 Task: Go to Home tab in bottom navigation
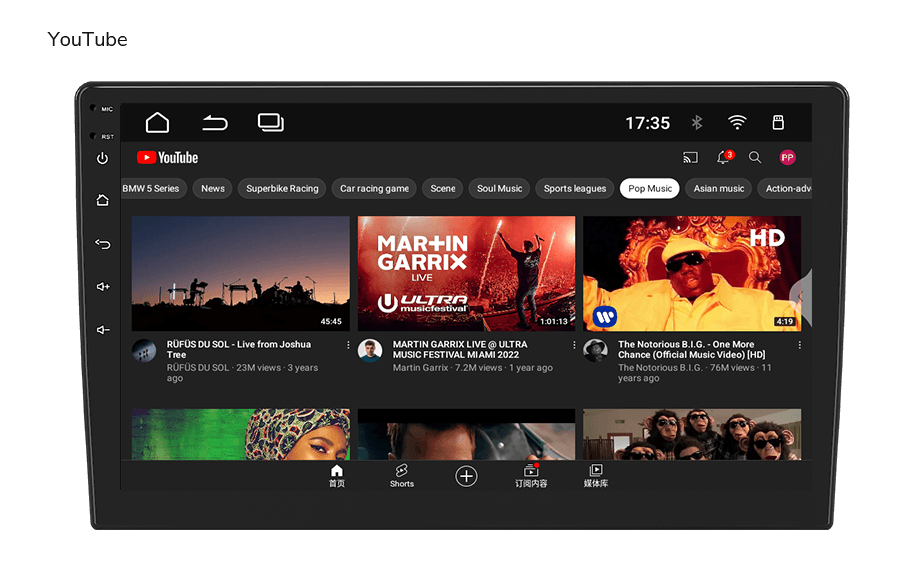(x=337, y=476)
